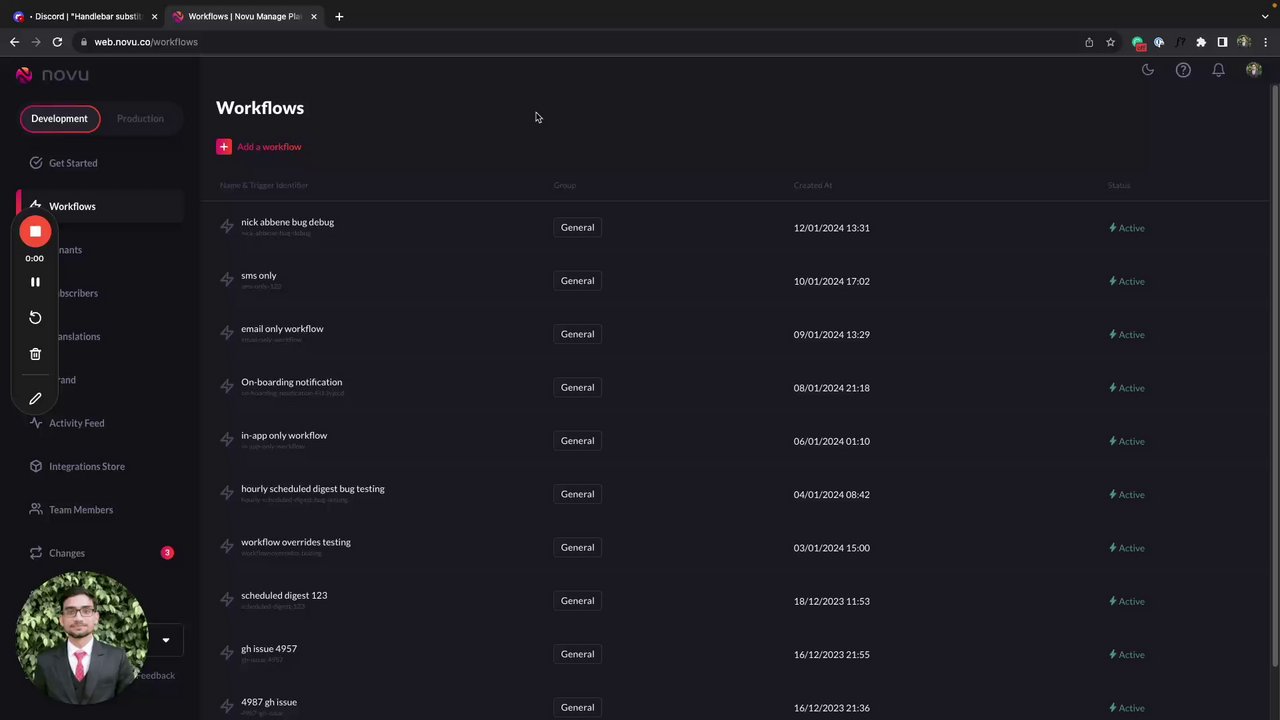Switch to the Discord browser tab
This screenshot has width=1280, height=720.
pos(85,16)
